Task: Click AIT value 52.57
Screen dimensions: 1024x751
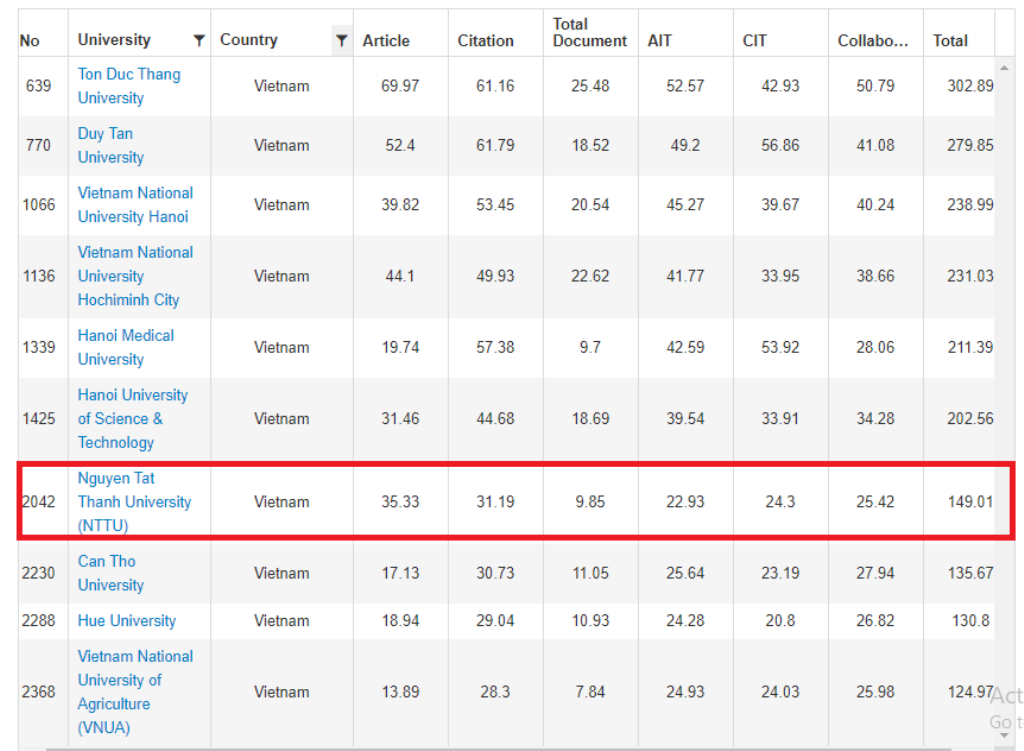Action: click(685, 86)
